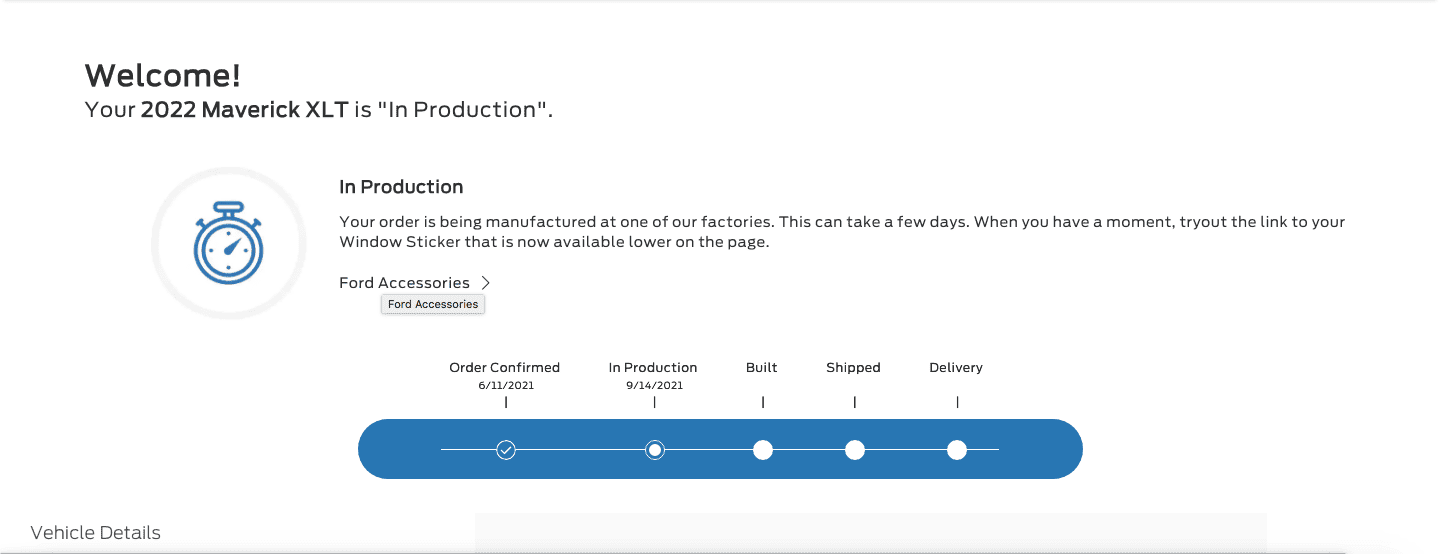Screen dimensions: 1440x554
Task: Click the Shipped step circle
Action: pos(855,450)
